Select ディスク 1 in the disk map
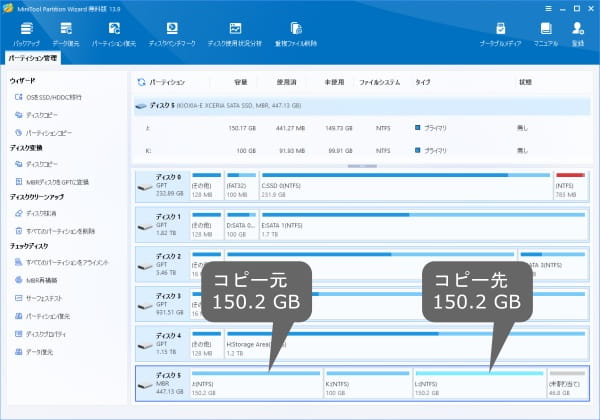The width and height of the screenshot is (600, 420). click(x=162, y=226)
